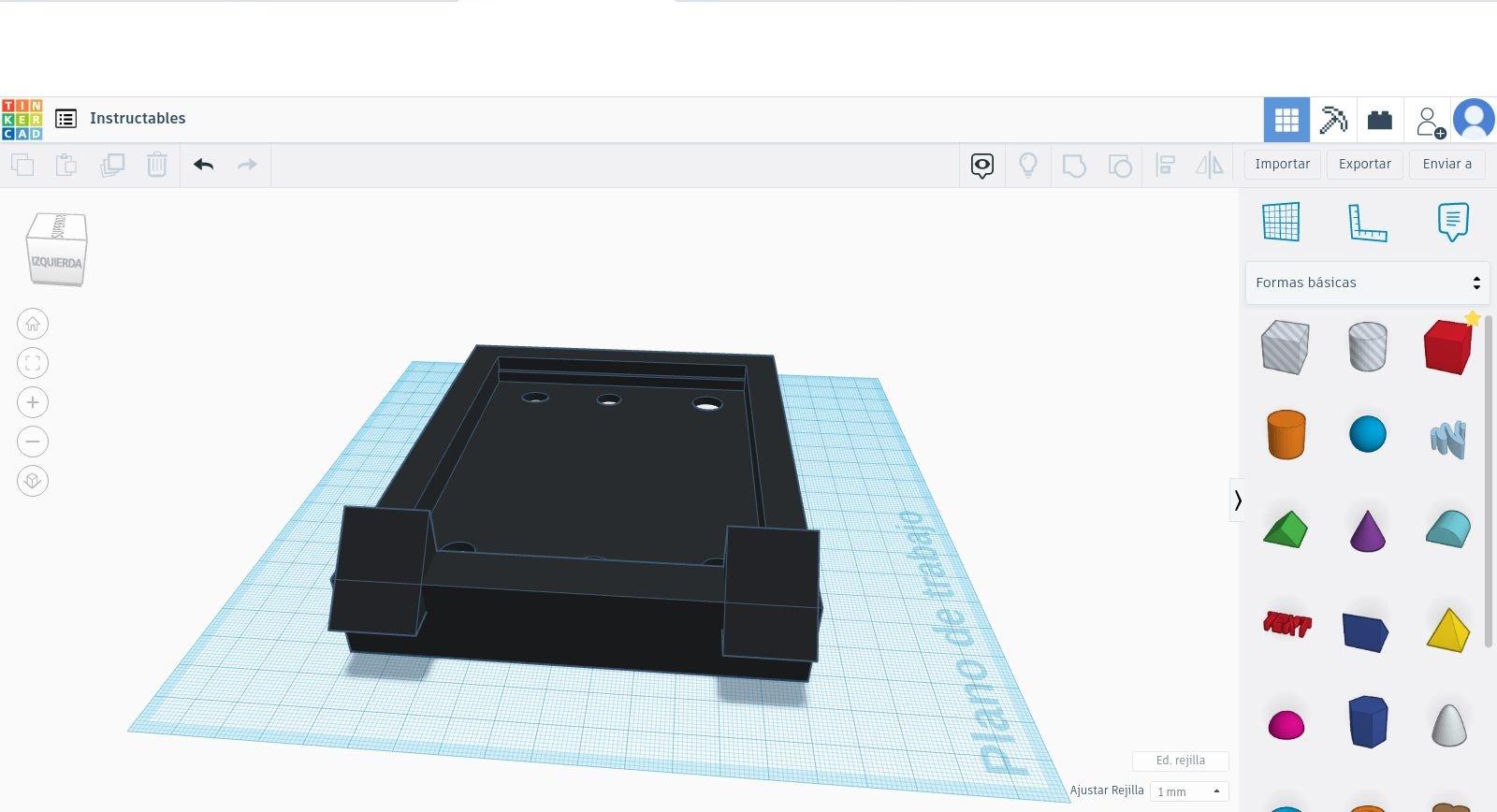Click the Show all lightbulb icon
The width and height of the screenshot is (1497, 812).
(1028, 166)
